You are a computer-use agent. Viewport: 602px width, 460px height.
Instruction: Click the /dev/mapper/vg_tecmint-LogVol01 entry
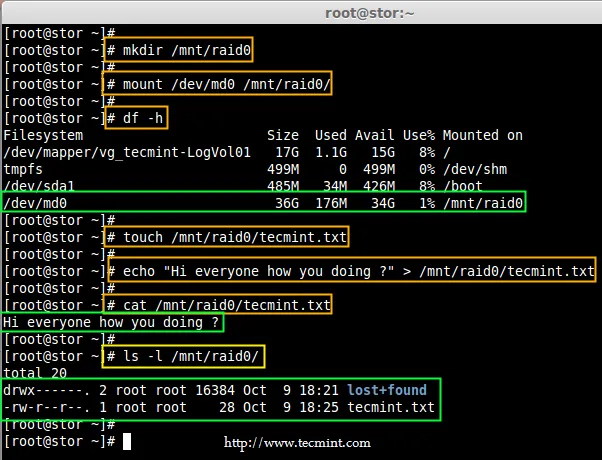[x=126, y=152]
